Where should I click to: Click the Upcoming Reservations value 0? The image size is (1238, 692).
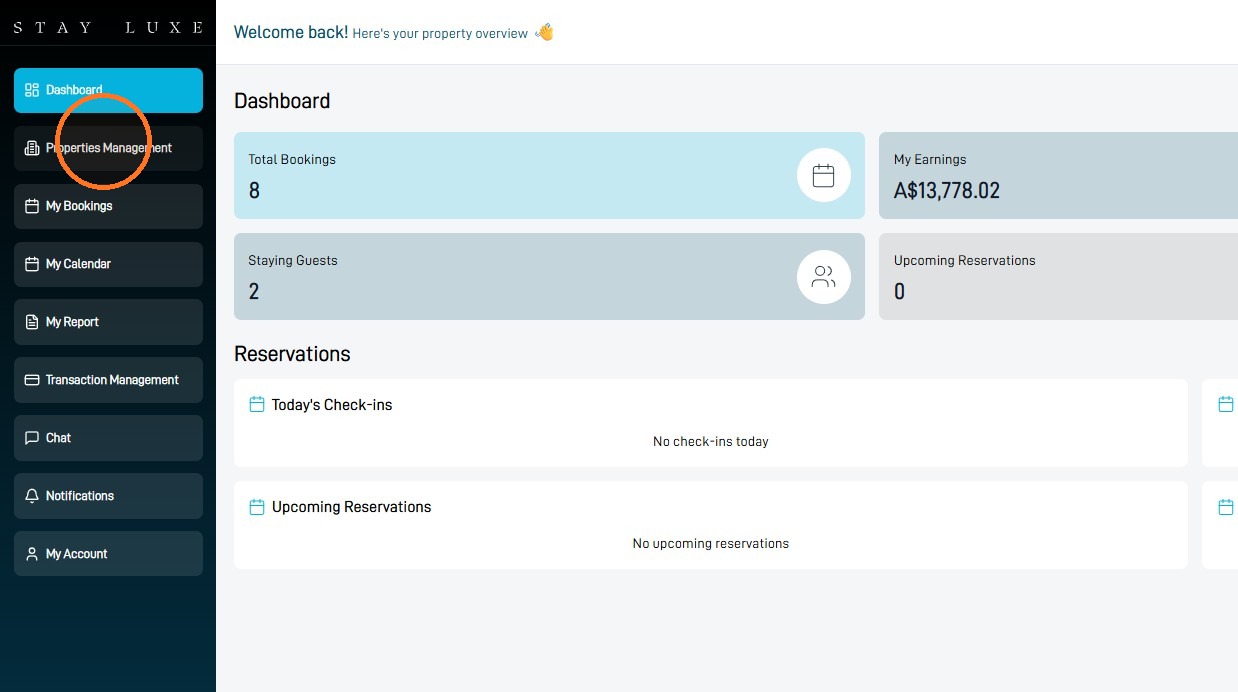click(899, 292)
